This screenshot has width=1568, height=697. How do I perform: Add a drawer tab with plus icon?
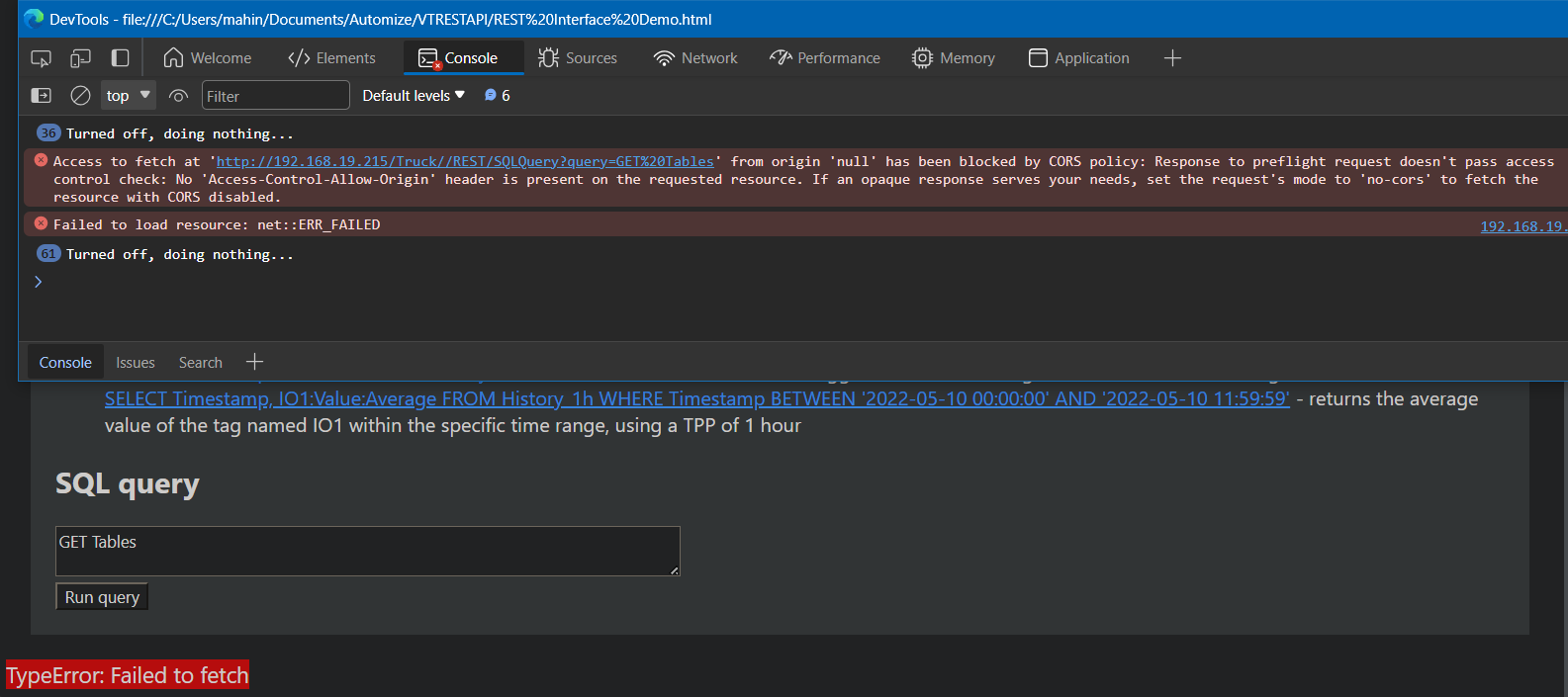point(254,362)
